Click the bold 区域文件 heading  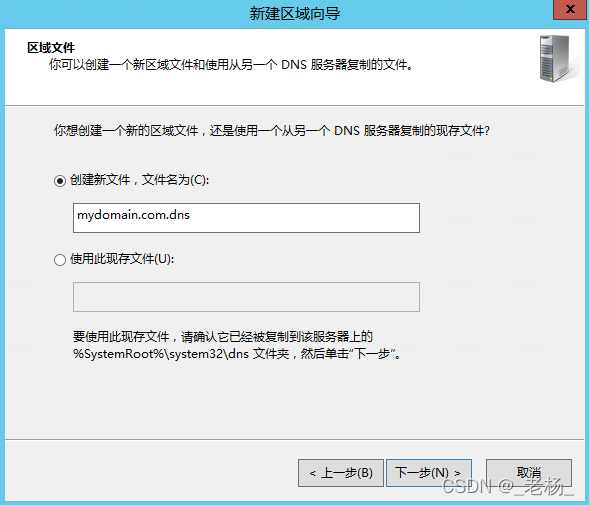(x=51, y=48)
